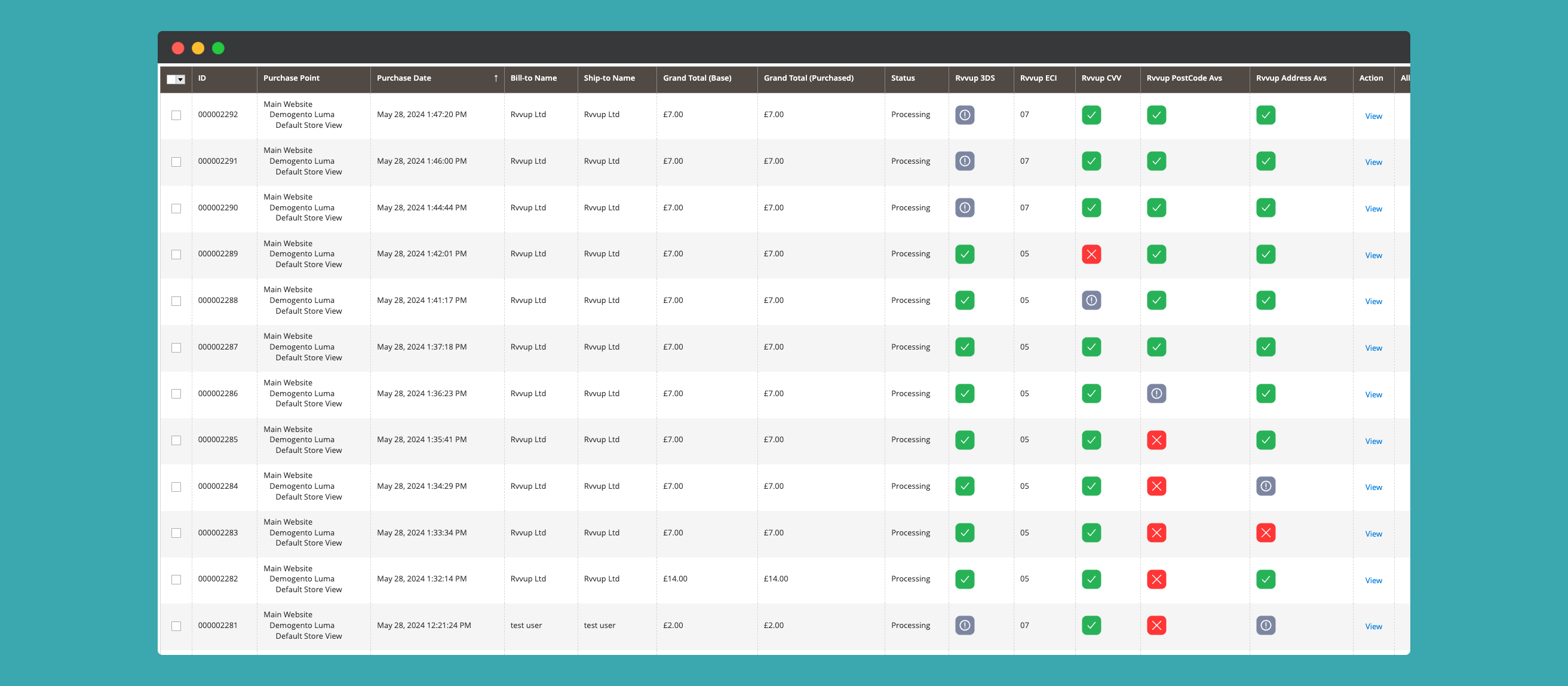Open the mass-select dropdown in the header
Screen dimensions: 1568x686
[180, 79]
